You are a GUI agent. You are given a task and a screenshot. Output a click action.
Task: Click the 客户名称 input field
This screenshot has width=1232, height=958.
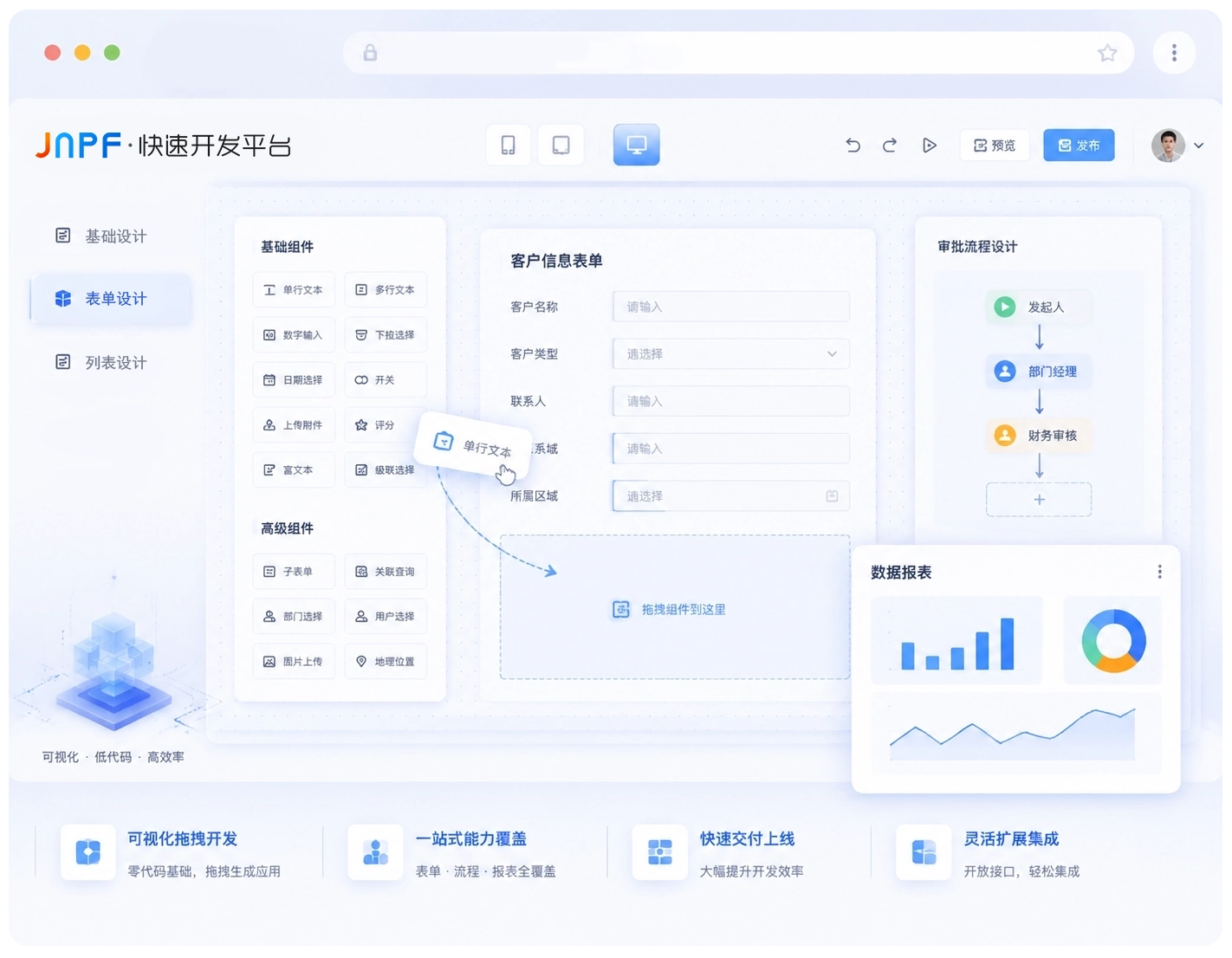coord(731,307)
